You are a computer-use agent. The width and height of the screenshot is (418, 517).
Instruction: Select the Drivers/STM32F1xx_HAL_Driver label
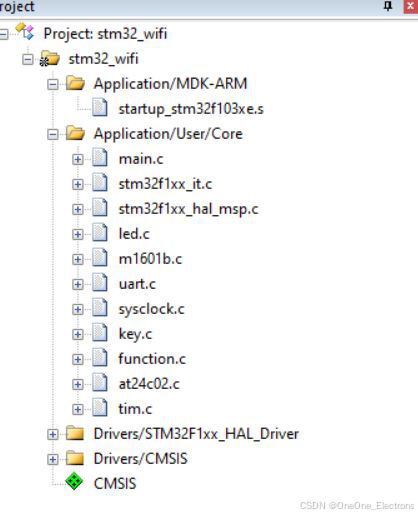point(196,434)
